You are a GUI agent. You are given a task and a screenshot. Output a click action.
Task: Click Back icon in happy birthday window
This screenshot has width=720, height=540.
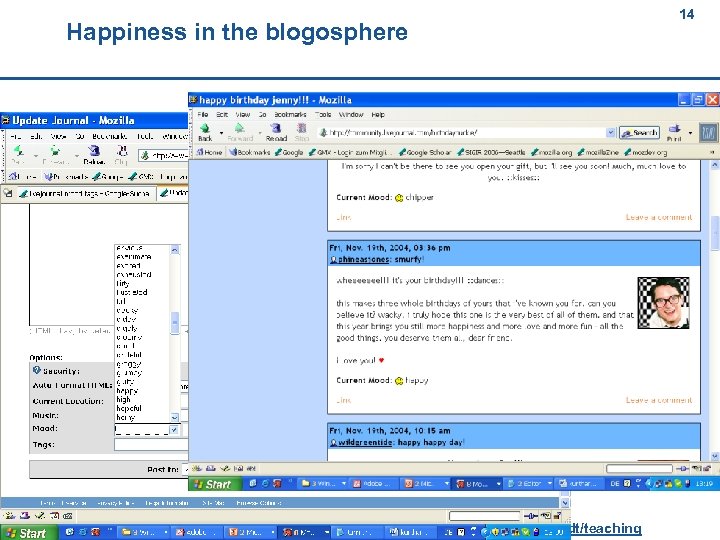point(205,129)
